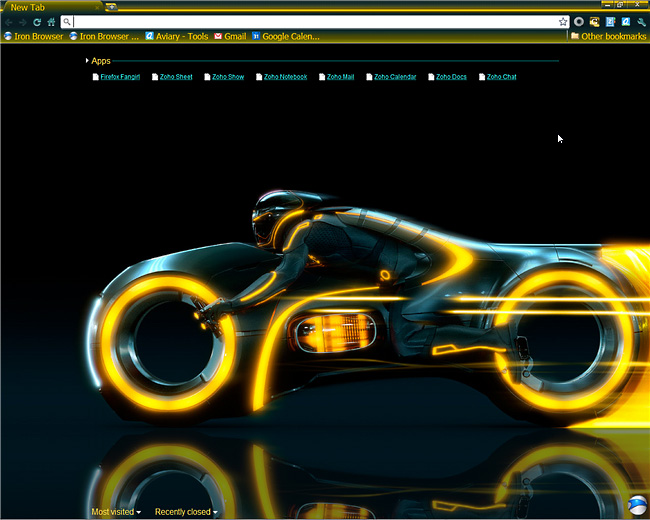Launch the Zoho Mail app
The width and height of the screenshot is (650, 520).
(x=337, y=77)
